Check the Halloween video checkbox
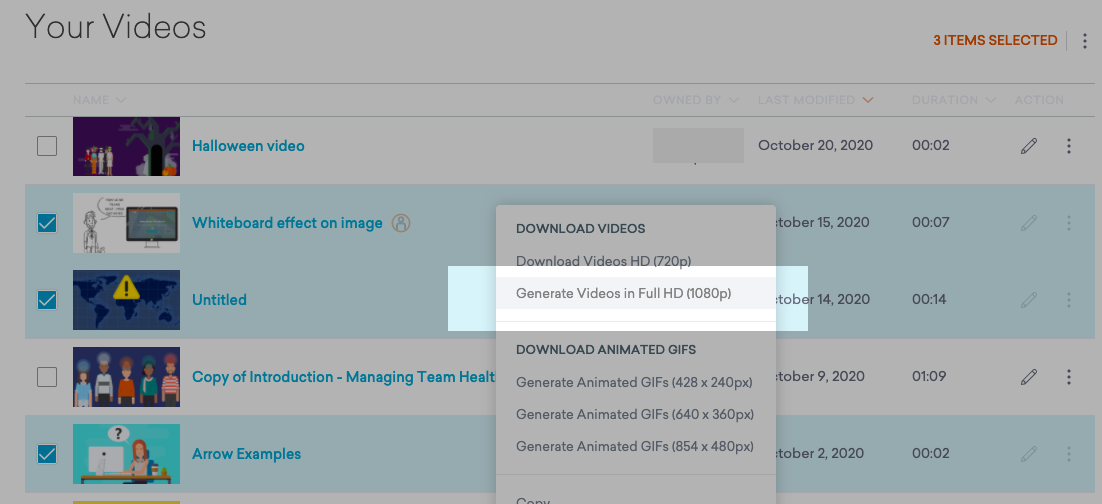The width and height of the screenshot is (1102, 504). [x=47, y=146]
